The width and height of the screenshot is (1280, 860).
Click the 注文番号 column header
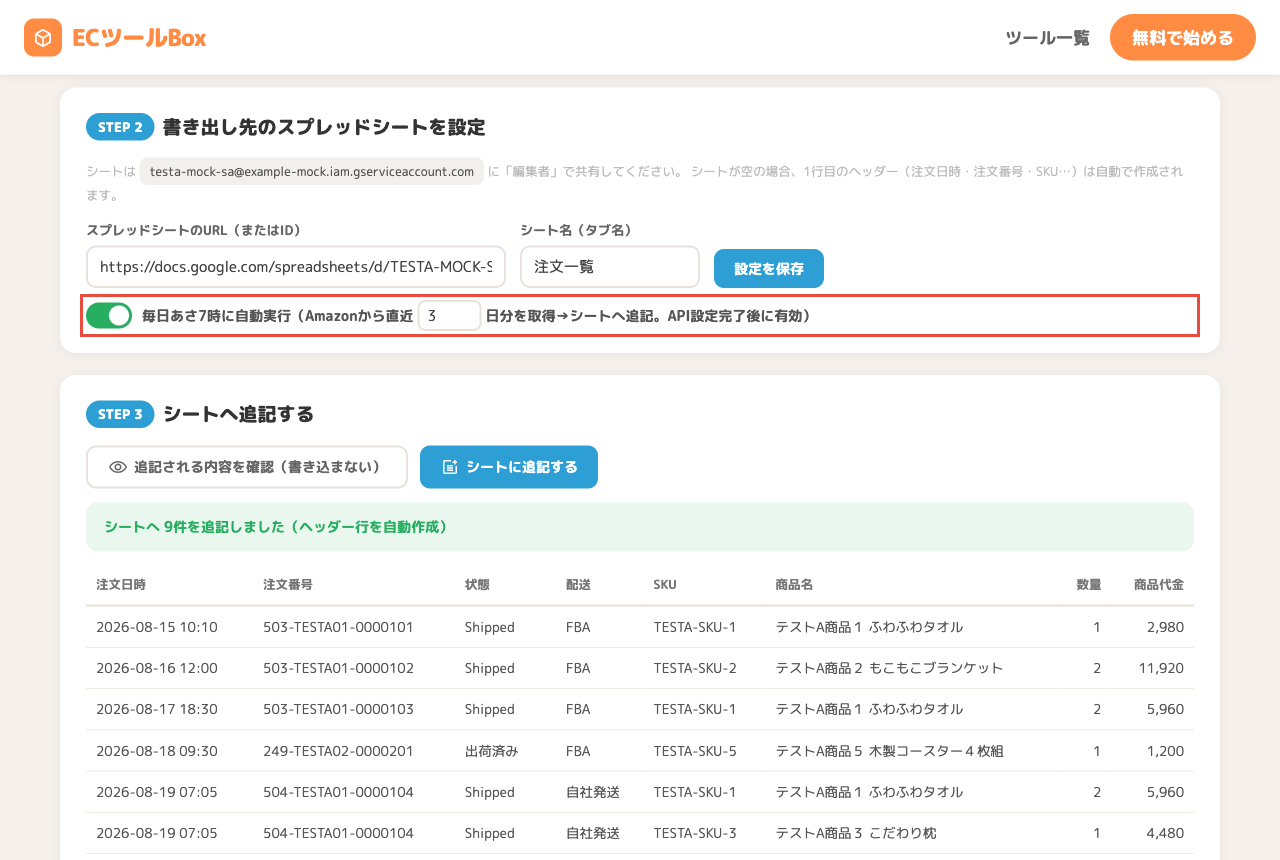(288, 584)
